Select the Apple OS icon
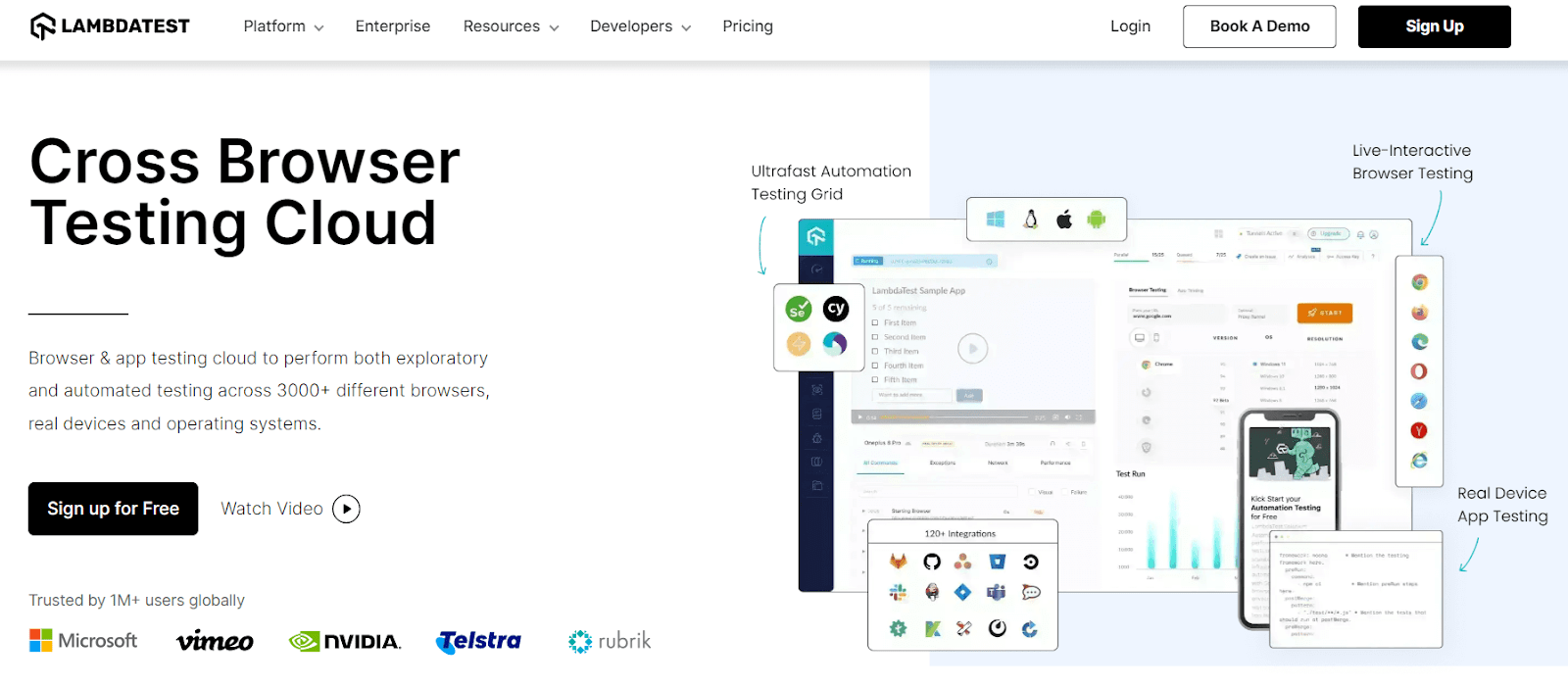The width and height of the screenshot is (1568, 687). pos(1064,220)
